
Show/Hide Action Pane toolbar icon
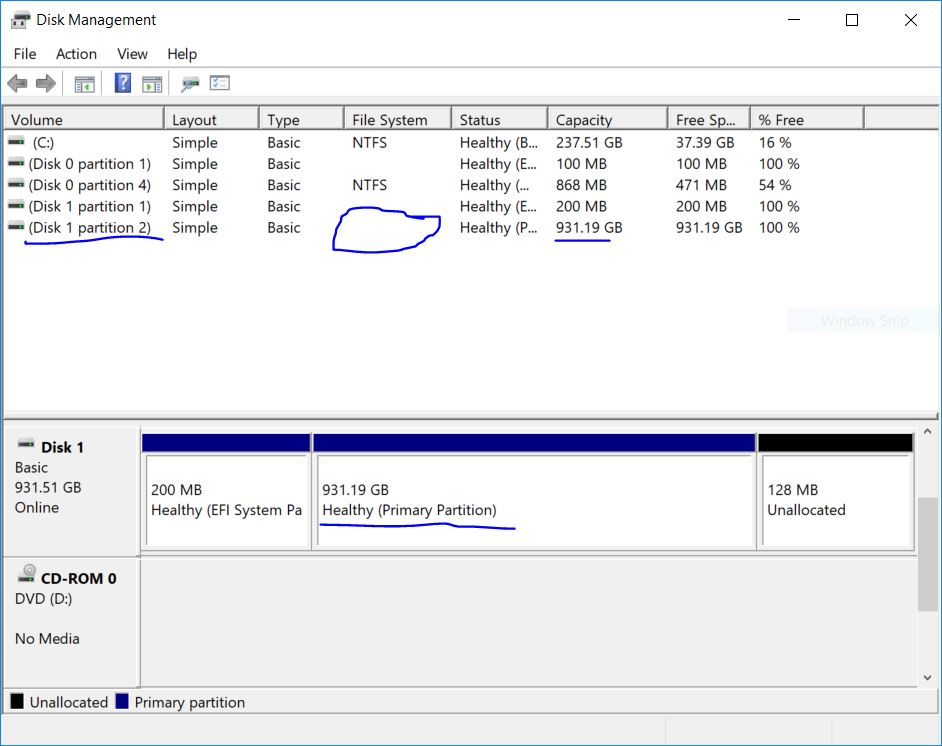[x=152, y=84]
